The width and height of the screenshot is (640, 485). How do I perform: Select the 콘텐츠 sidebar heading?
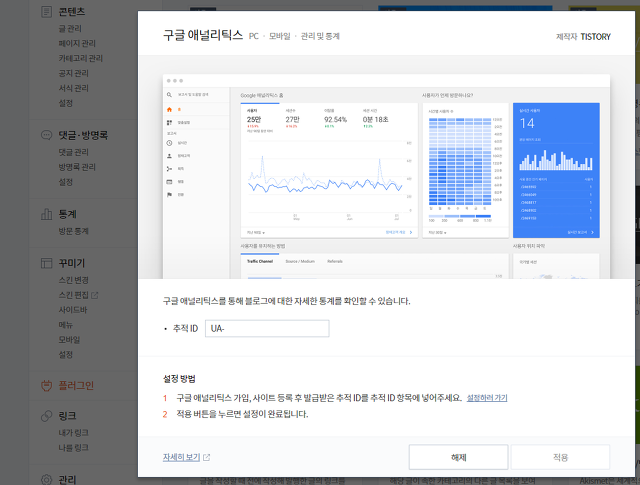[72, 12]
